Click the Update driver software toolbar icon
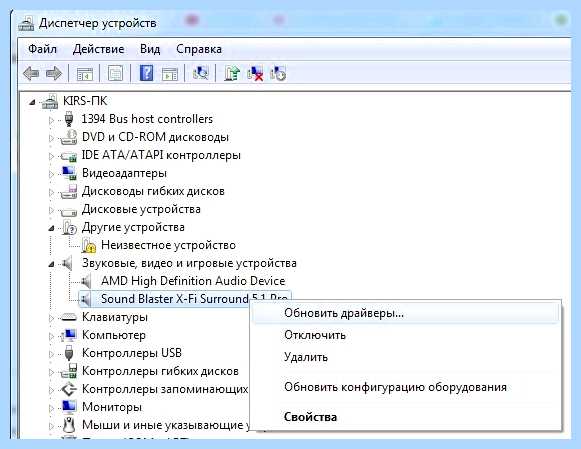 pos(232,73)
